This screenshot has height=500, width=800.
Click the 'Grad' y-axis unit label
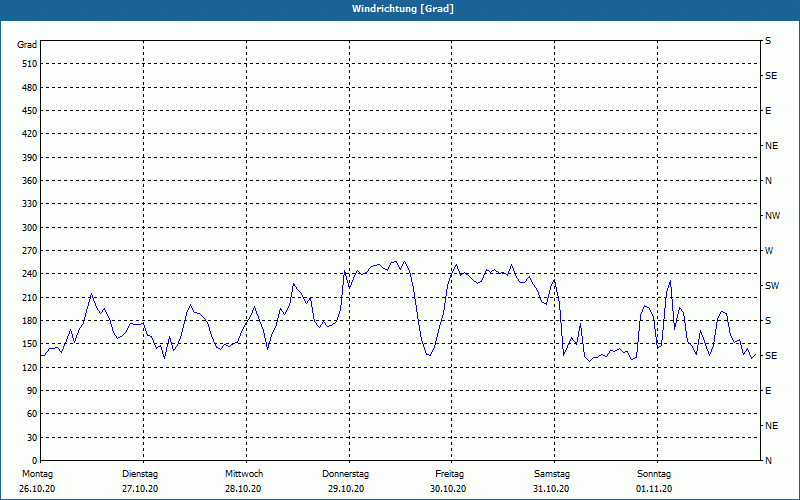coord(27,45)
